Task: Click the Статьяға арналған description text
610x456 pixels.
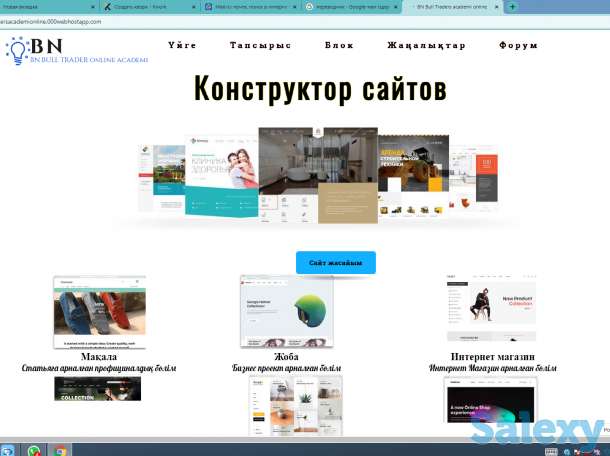Action: pyautogui.click(x=99, y=368)
